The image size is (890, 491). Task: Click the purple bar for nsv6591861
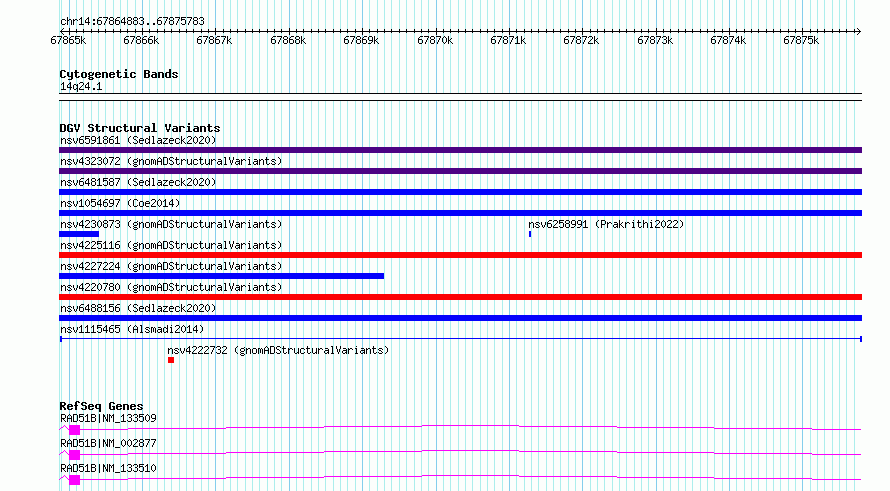coord(460,150)
